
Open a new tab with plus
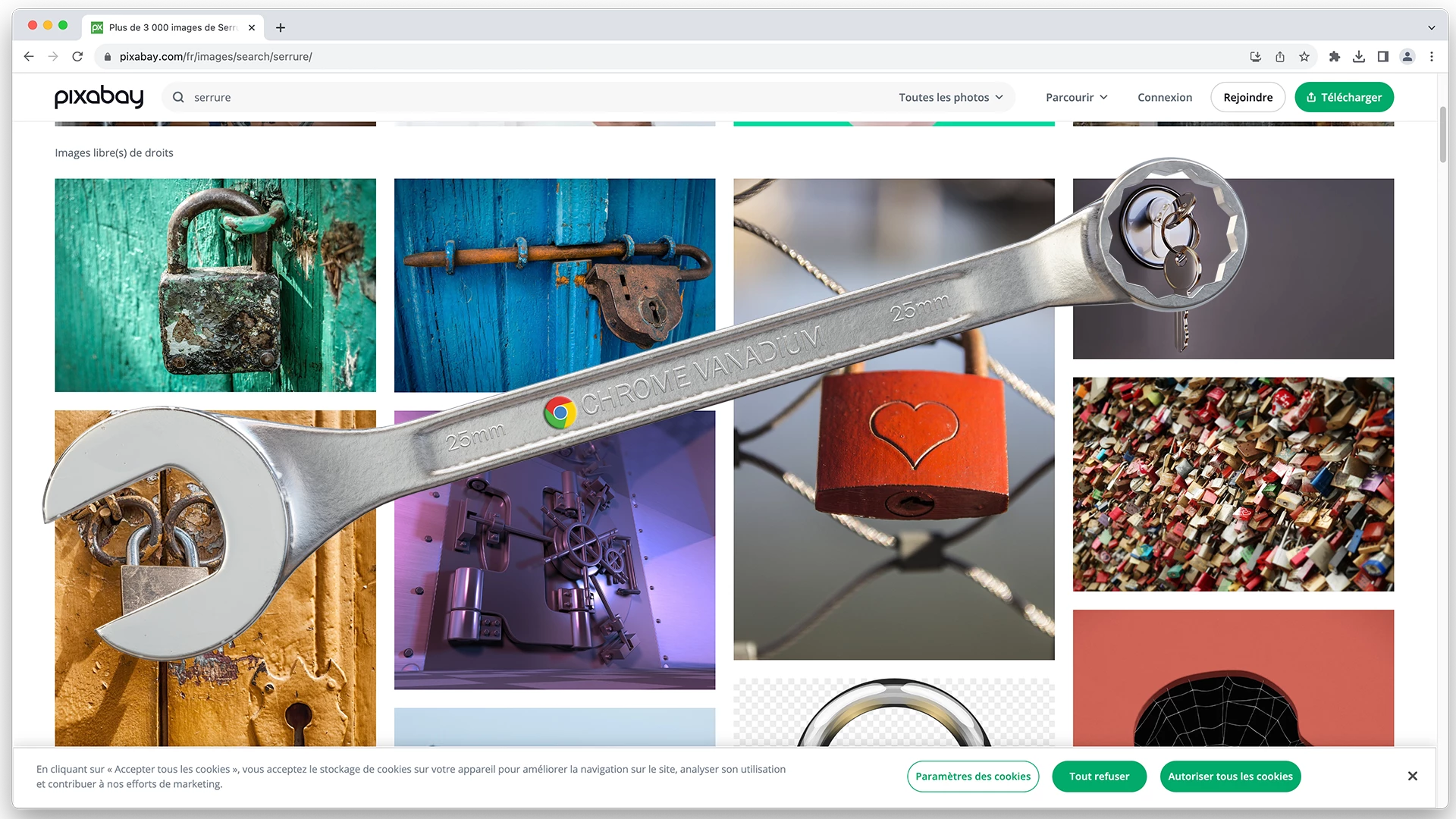(x=281, y=27)
